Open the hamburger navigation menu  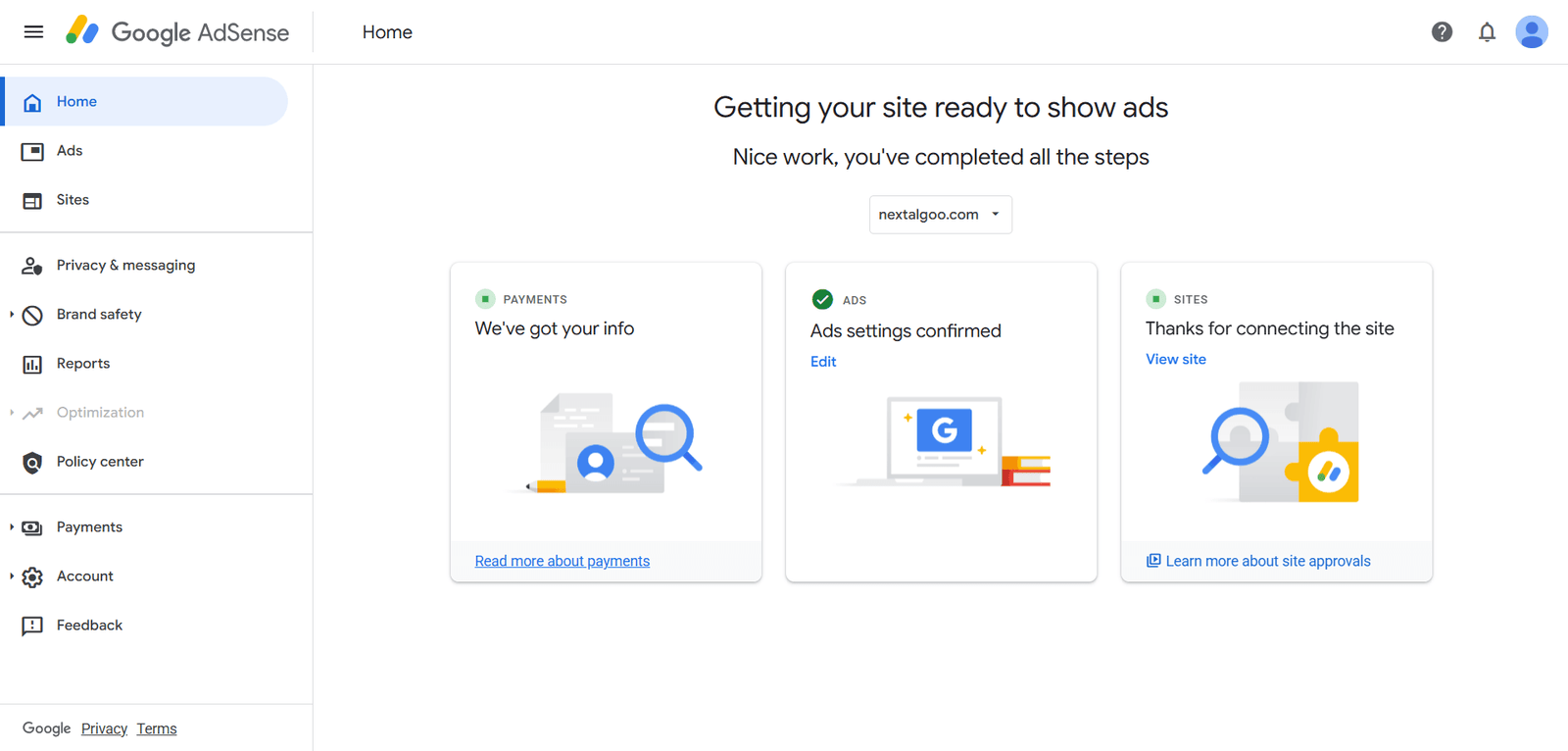(x=33, y=31)
